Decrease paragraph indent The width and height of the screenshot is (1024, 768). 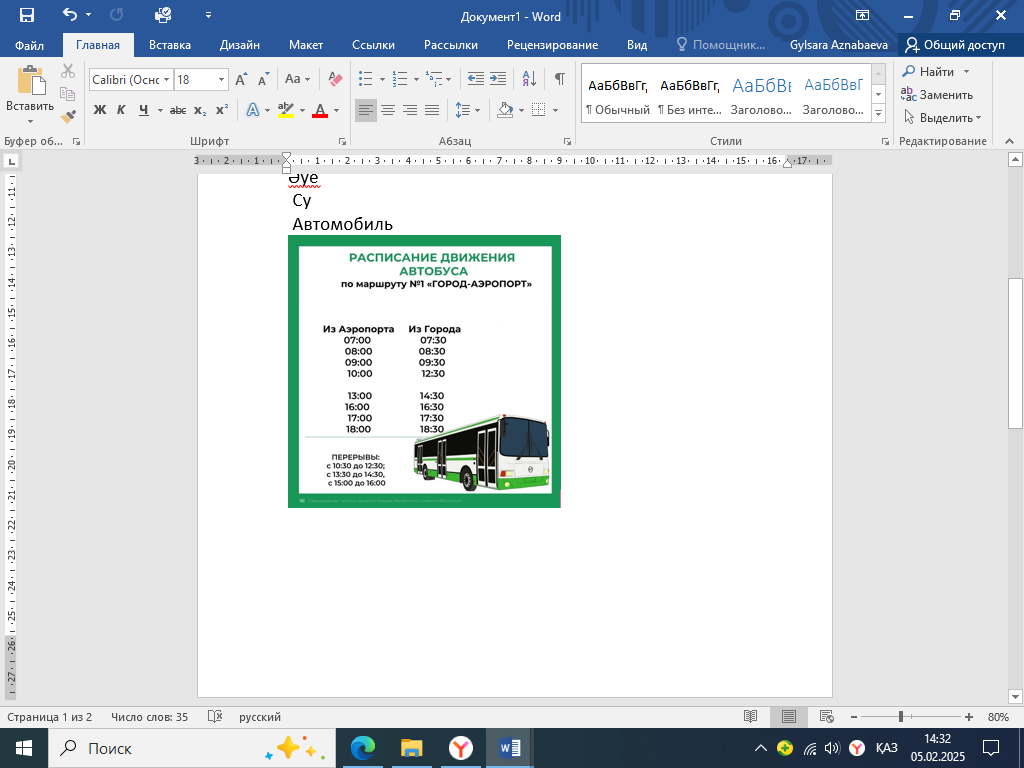[x=476, y=79]
